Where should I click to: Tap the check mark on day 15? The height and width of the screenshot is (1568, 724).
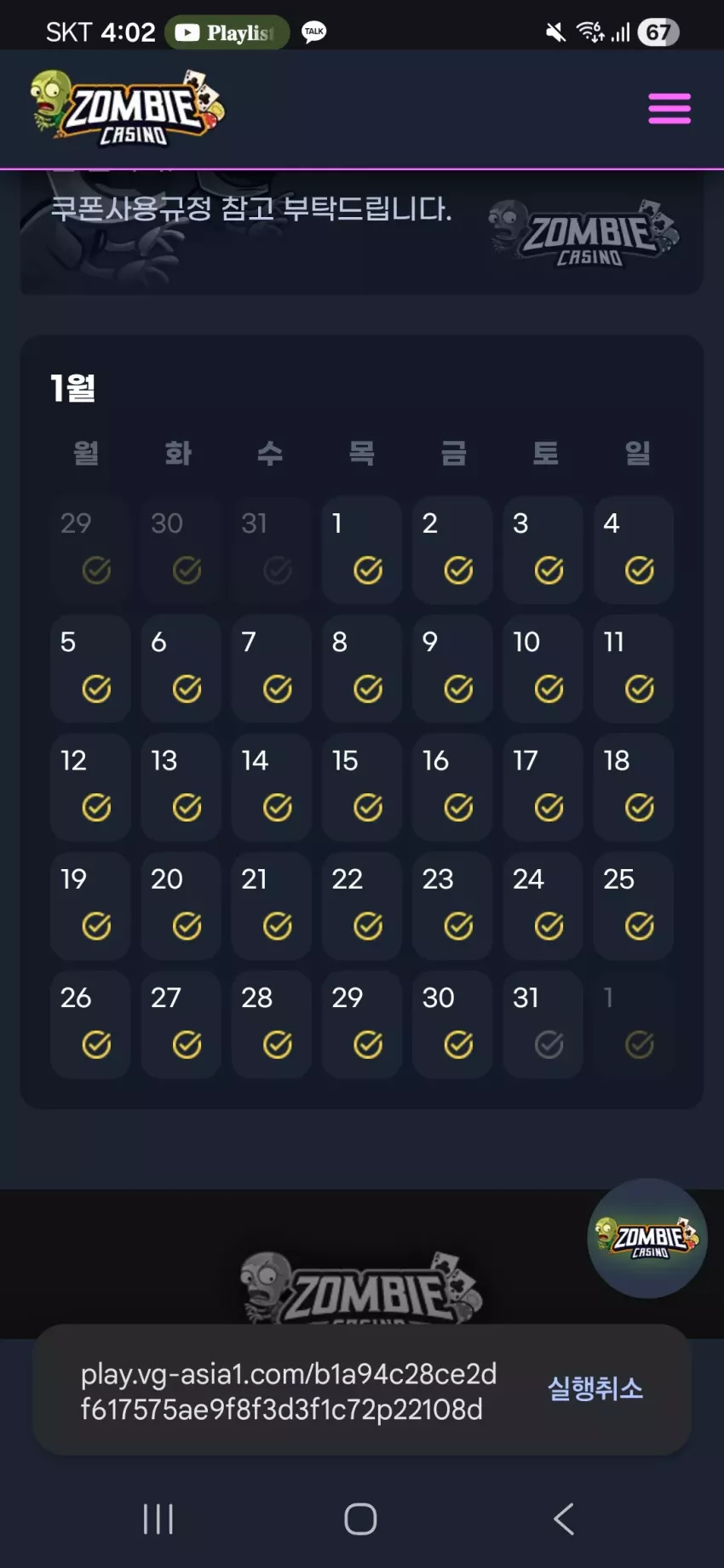click(368, 807)
